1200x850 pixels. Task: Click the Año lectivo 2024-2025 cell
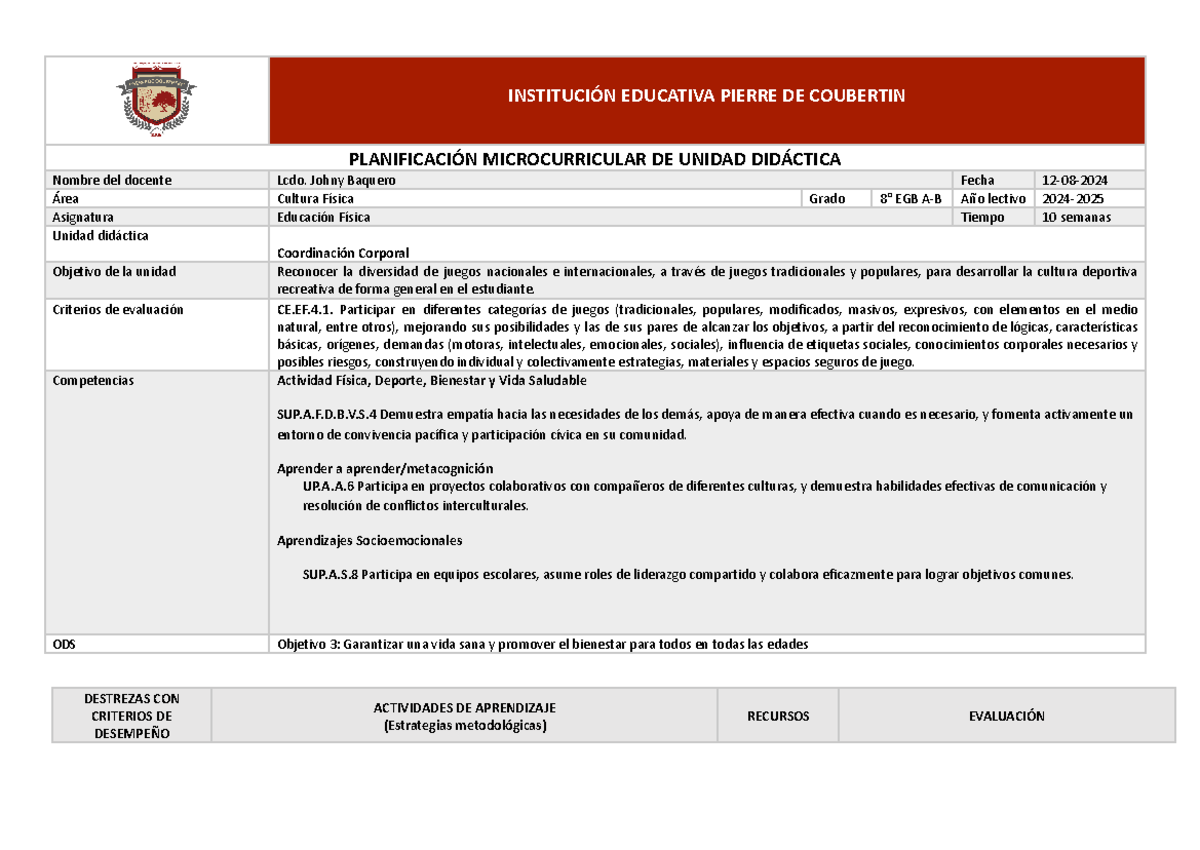click(1073, 198)
